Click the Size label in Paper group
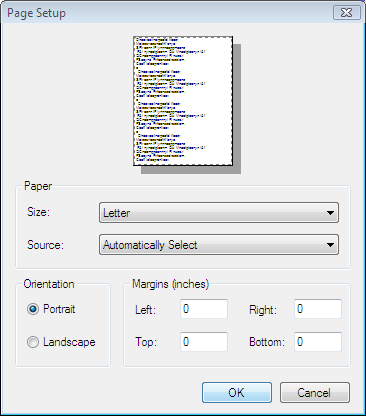366x416 pixels. coord(38,212)
